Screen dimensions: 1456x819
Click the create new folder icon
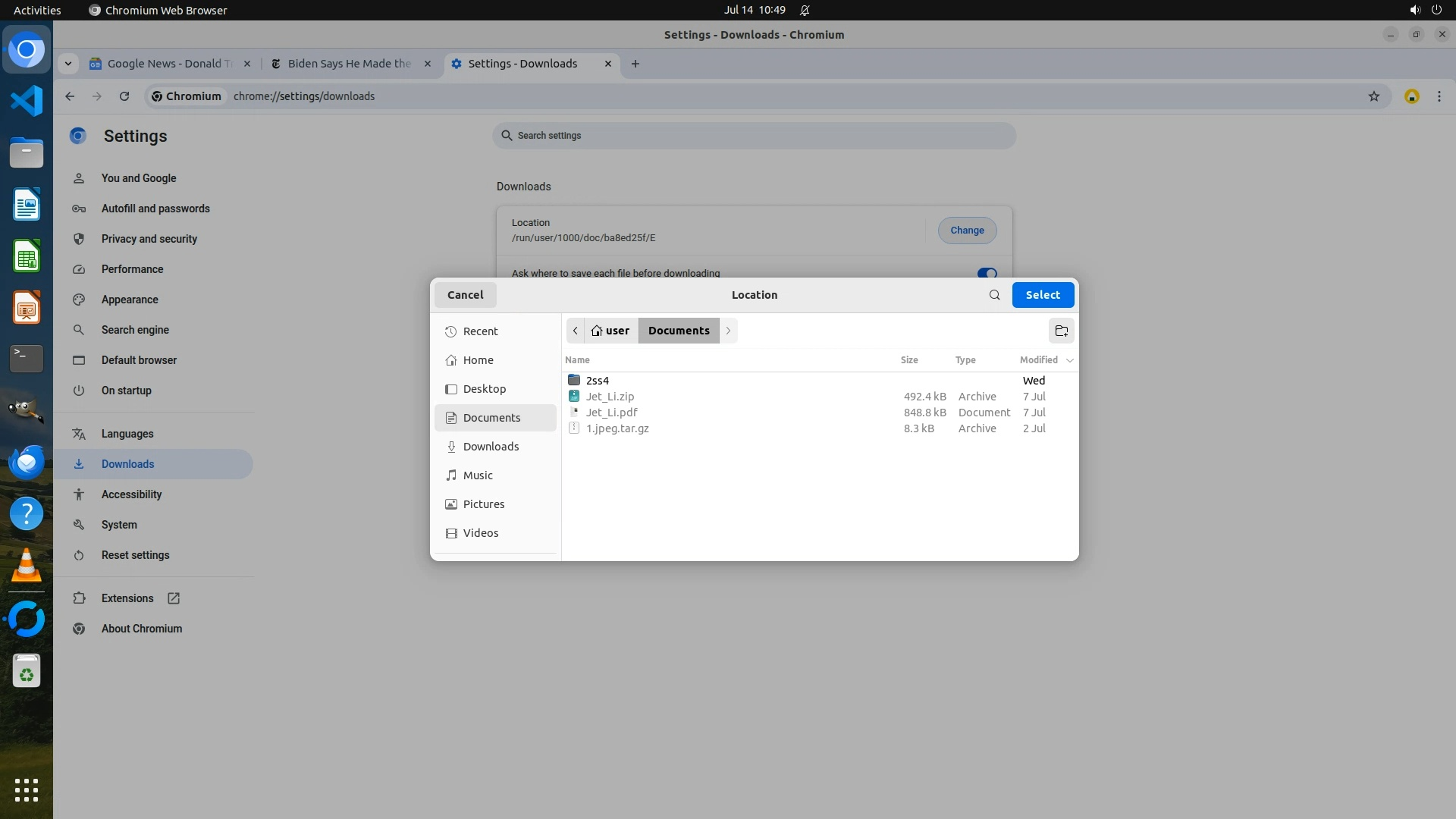coord(1061,331)
